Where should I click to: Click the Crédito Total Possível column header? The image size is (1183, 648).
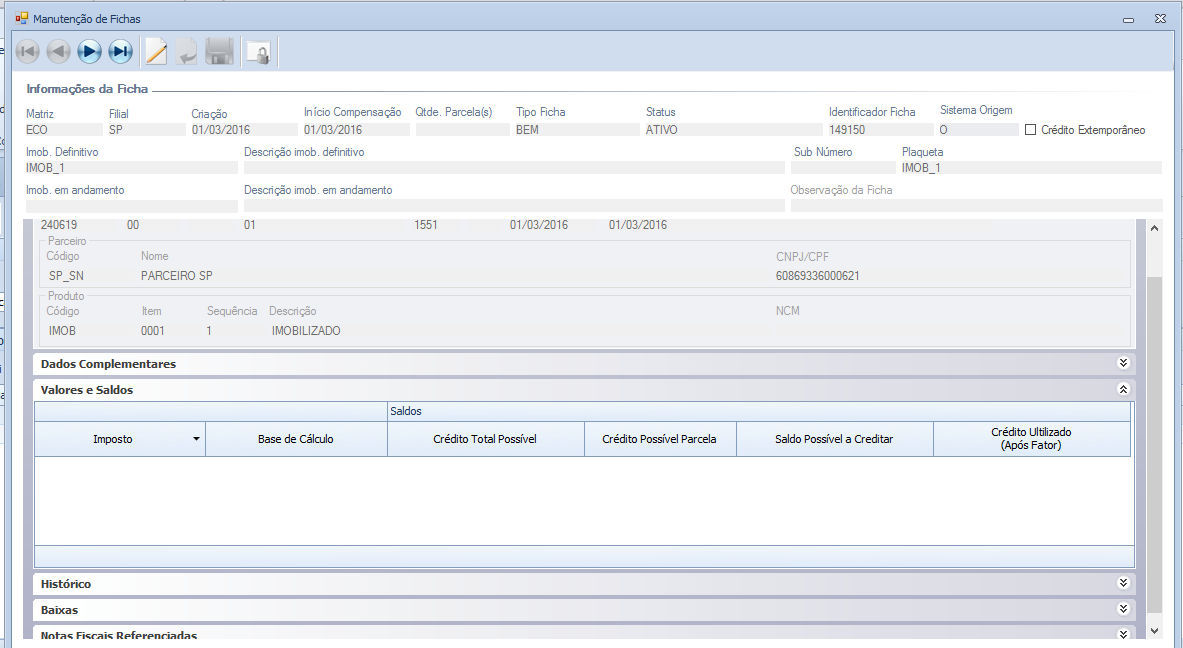[x=485, y=439]
